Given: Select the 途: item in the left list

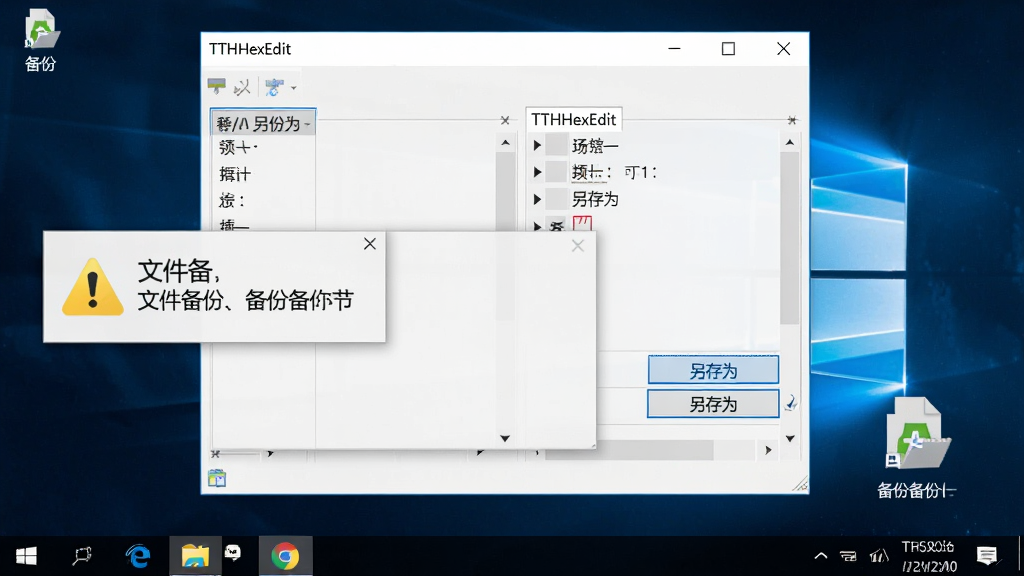Looking at the screenshot, I should click(232, 200).
